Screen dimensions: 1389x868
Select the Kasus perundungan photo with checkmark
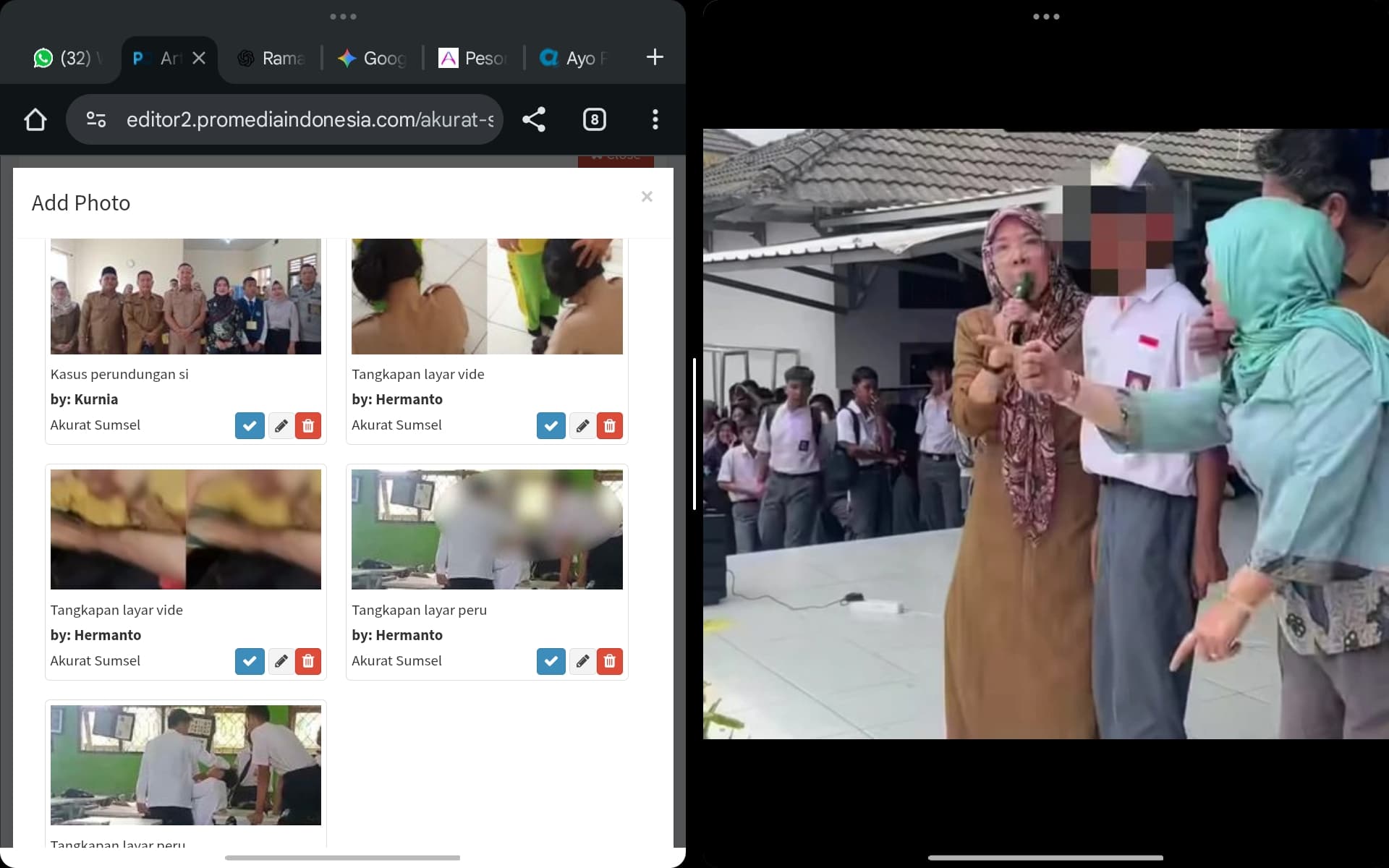coord(250,425)
